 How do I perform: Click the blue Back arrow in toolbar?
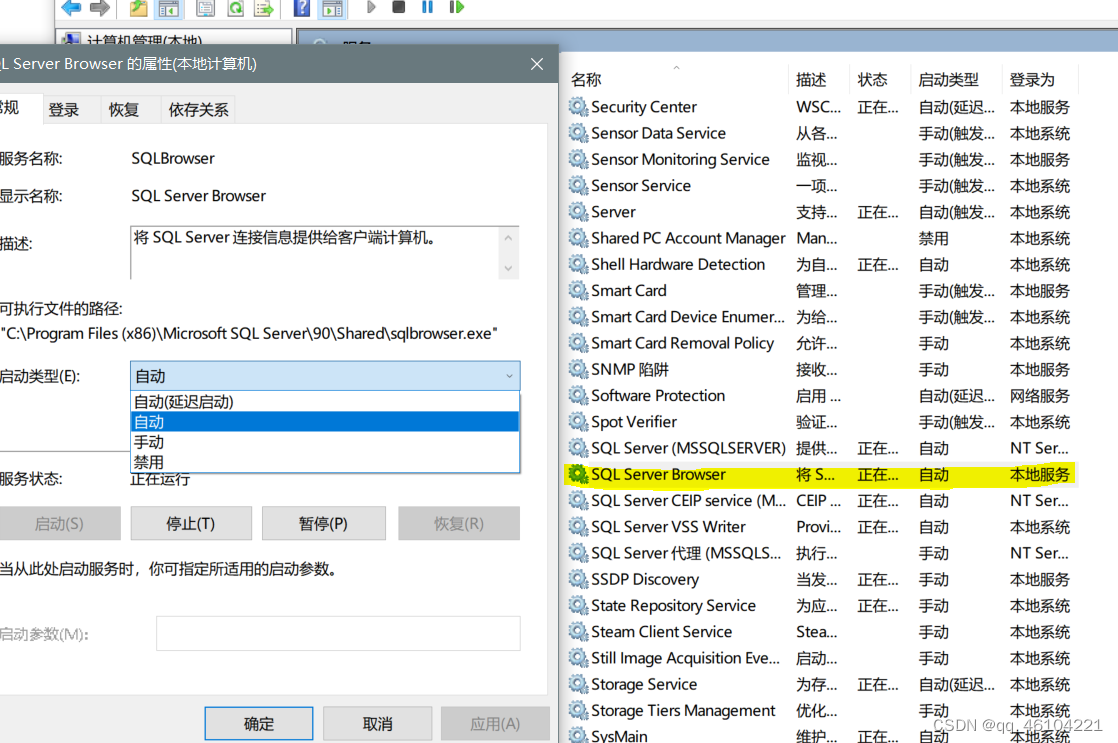click(71, 7)
